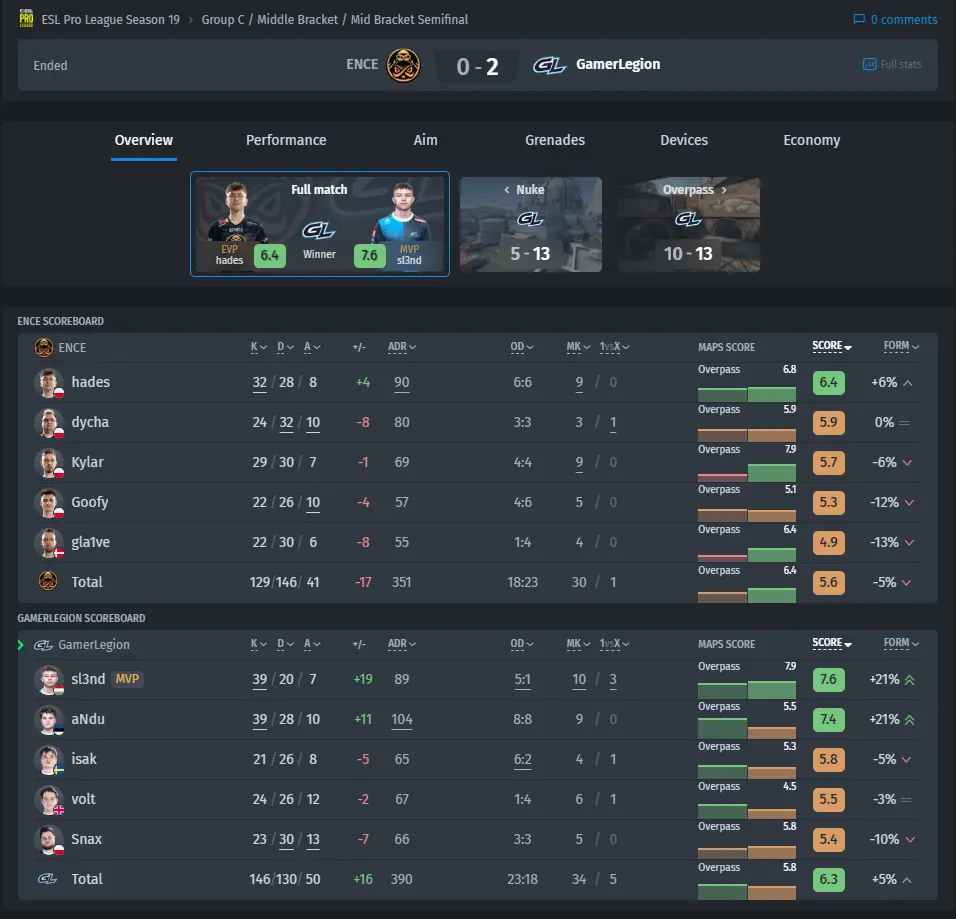Click gla1ve player name
Image resolution: width=956 pixels, height=919 pixels.
91,542
